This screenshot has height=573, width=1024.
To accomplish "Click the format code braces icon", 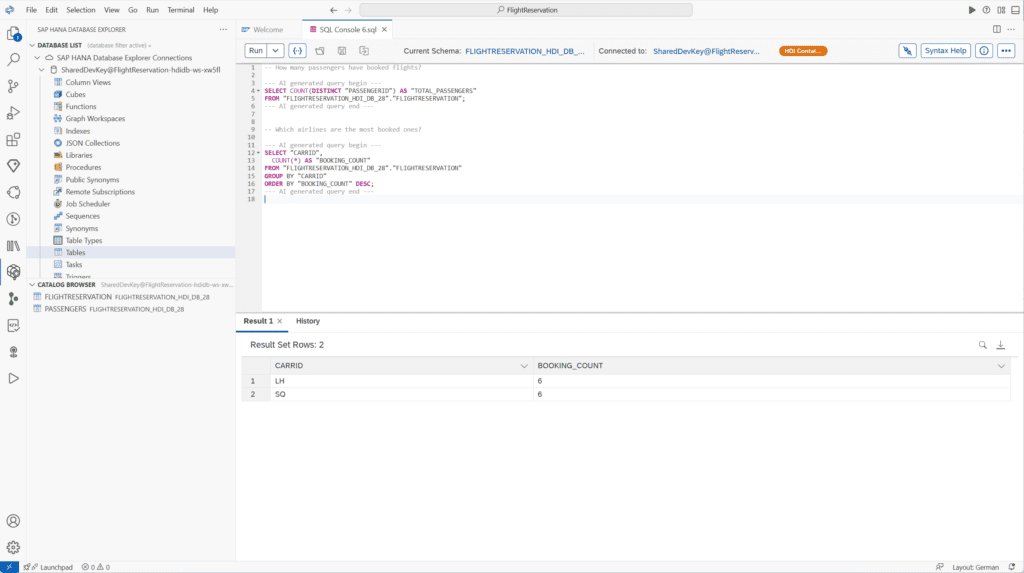I will (x=297, y=50).
